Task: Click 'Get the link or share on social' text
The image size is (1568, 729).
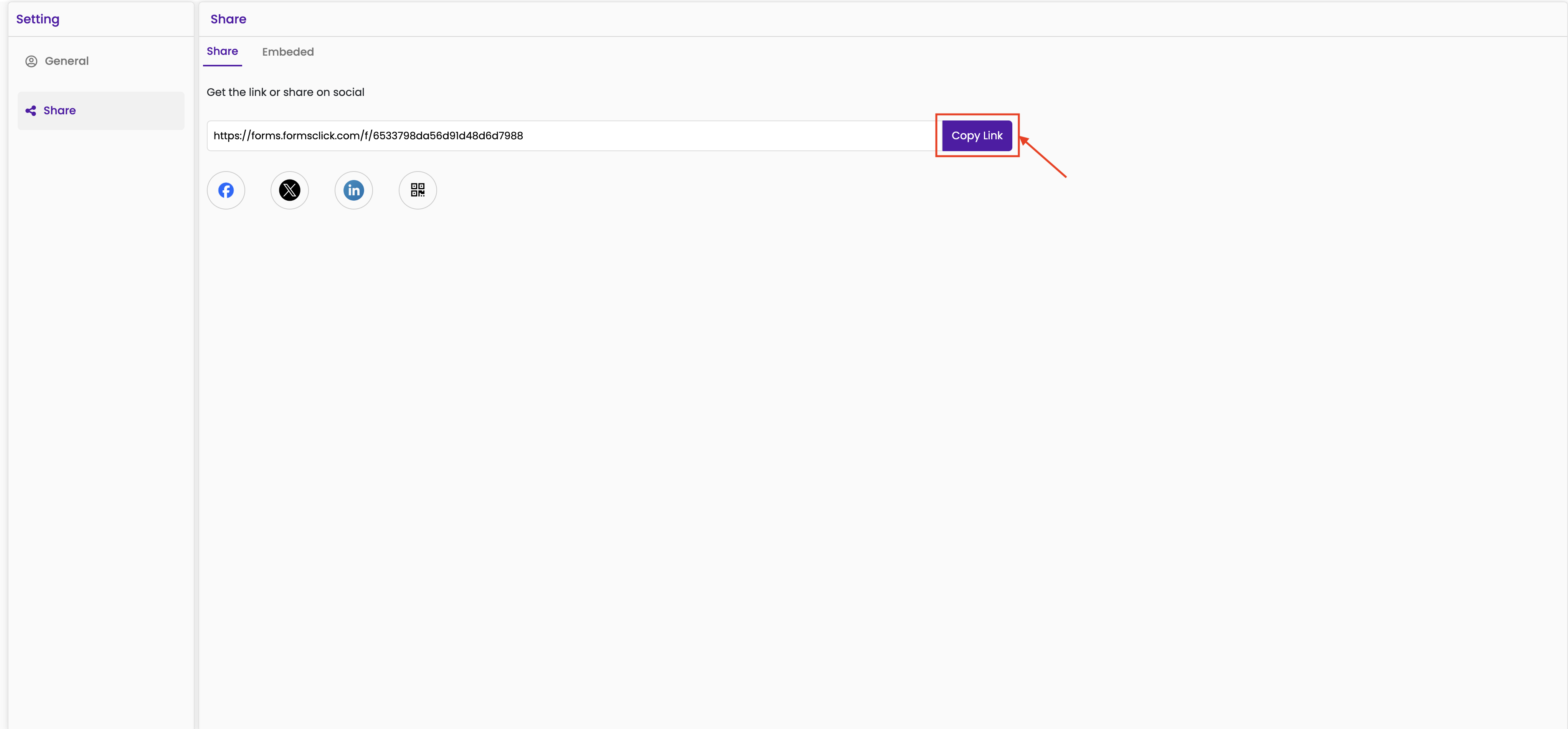Action: coord(286,92)
